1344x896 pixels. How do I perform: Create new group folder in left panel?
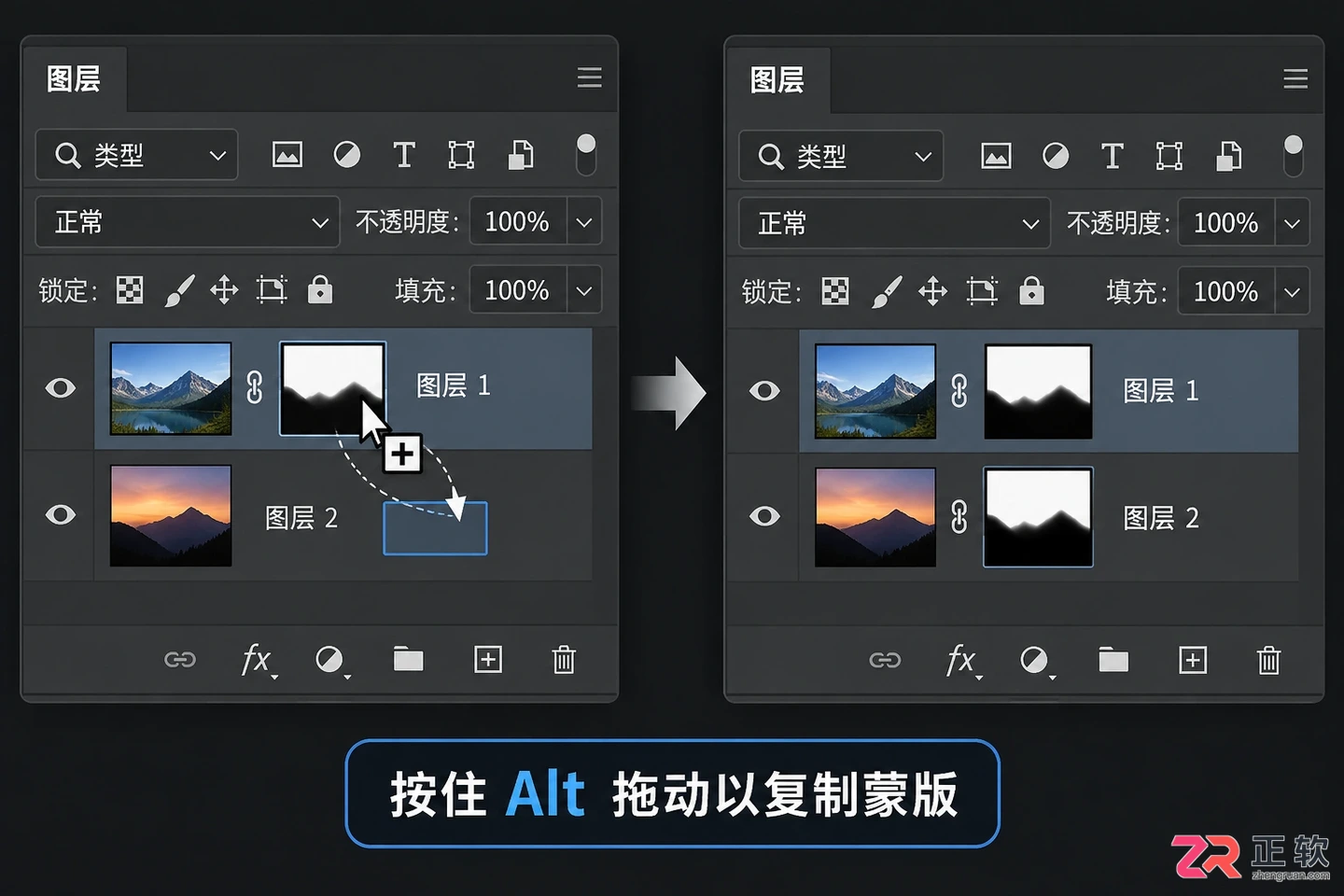[409, 660]
